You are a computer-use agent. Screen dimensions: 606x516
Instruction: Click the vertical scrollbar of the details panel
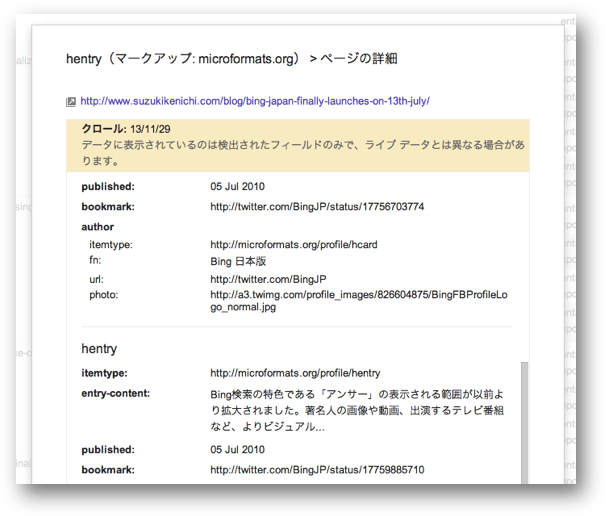tap(524, 422)
